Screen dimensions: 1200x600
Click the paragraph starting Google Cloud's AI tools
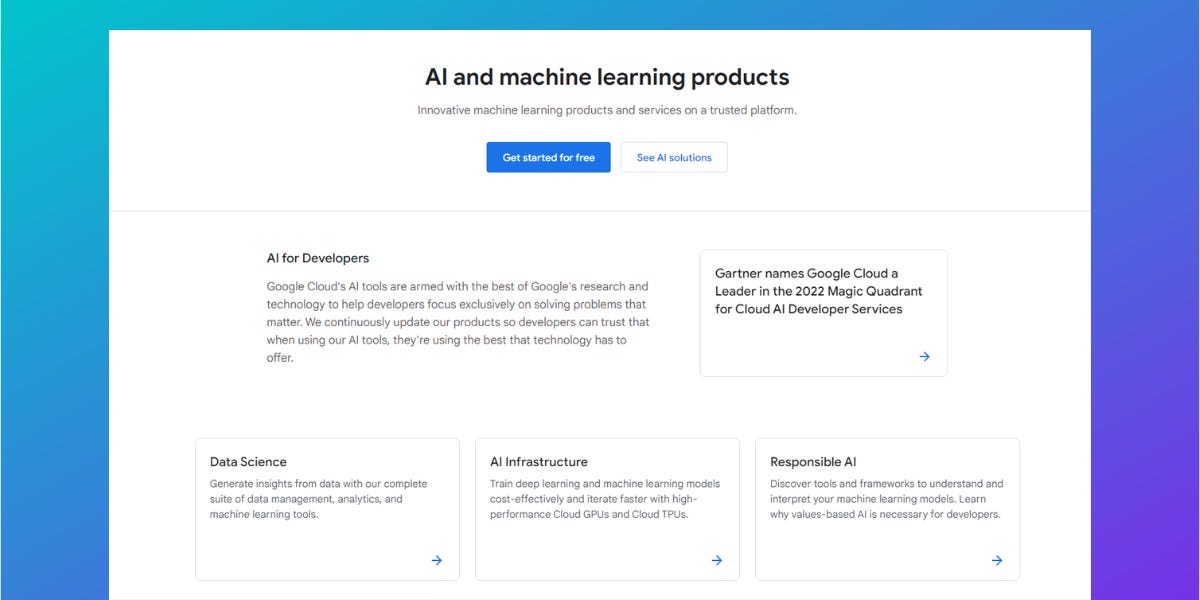458,322
